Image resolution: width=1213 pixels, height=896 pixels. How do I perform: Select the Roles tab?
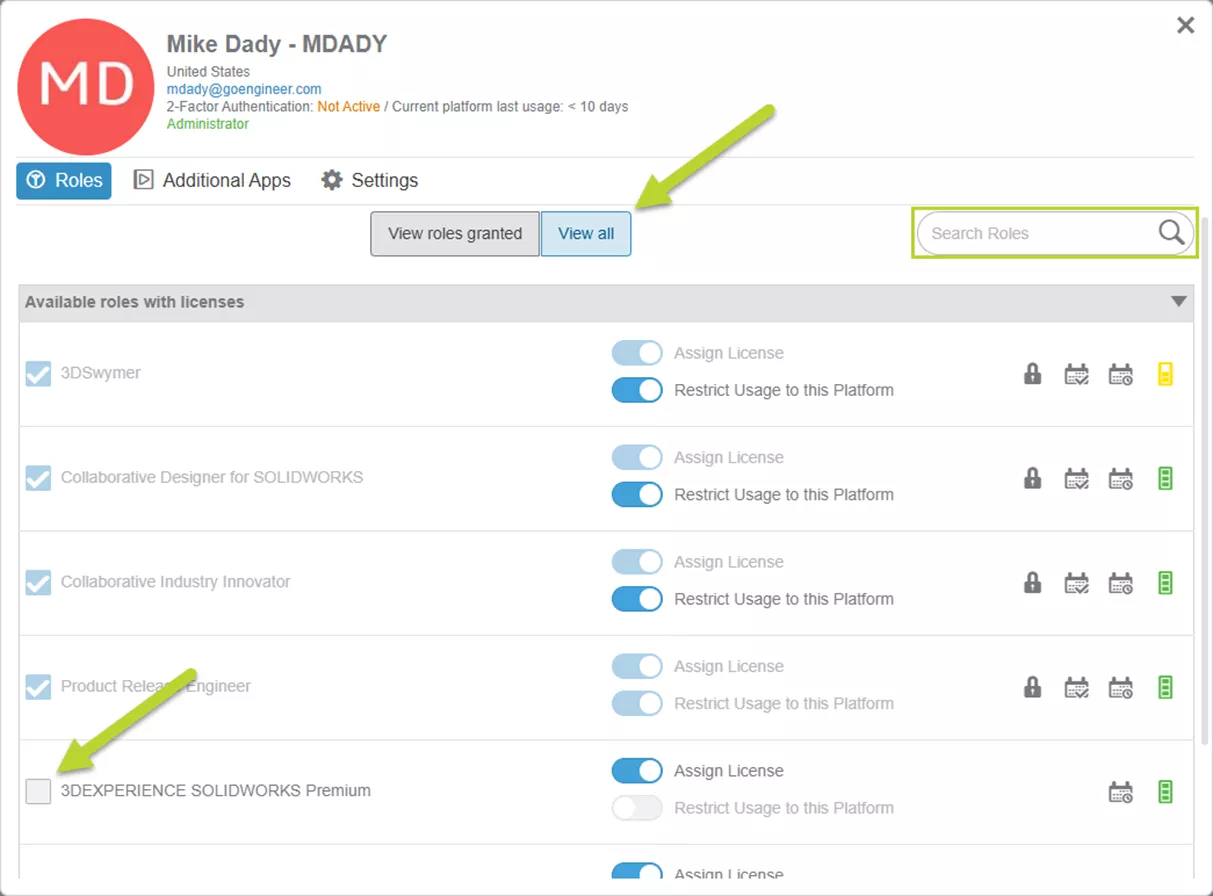[63, 180]
